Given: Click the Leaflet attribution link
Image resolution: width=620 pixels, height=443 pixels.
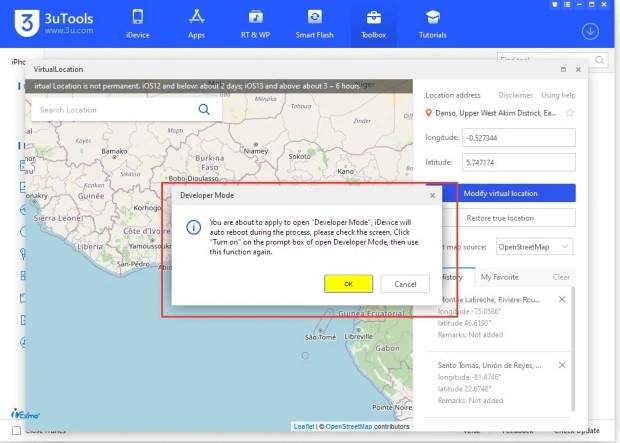Looking at the screenshot, I should (x=304, y=426).
